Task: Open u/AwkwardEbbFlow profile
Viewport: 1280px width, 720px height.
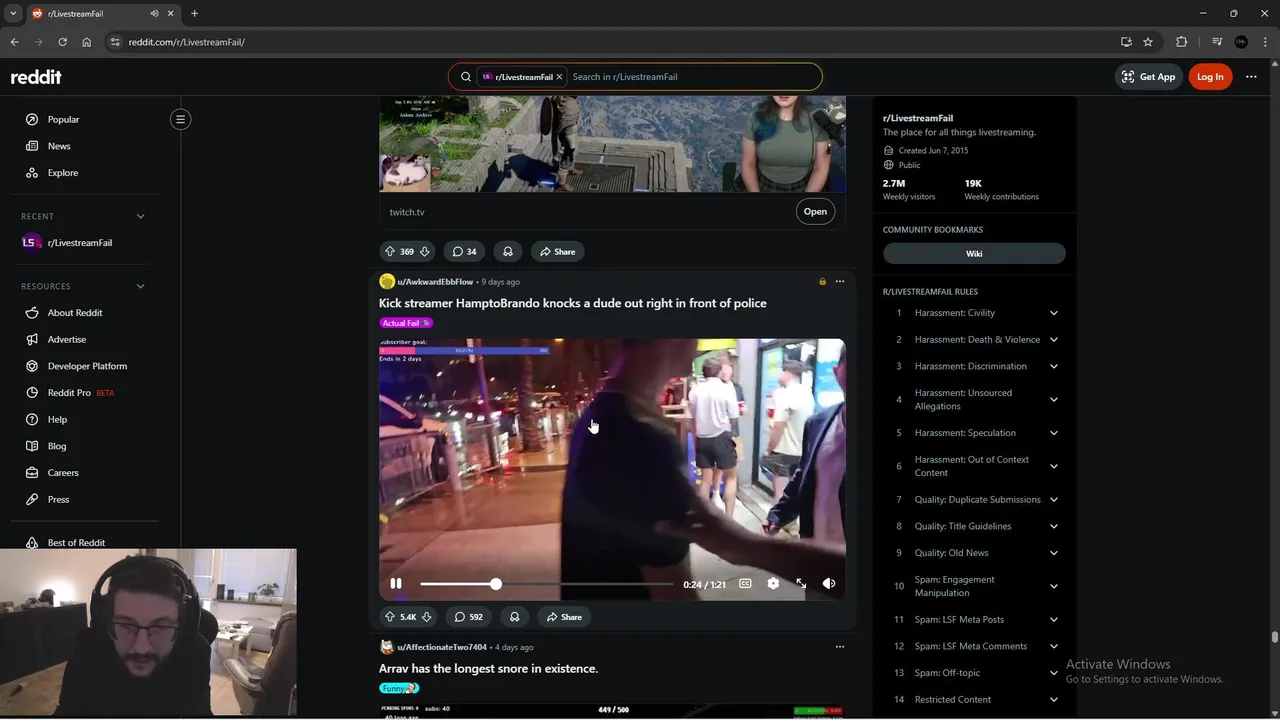Action: pos(435,282)
